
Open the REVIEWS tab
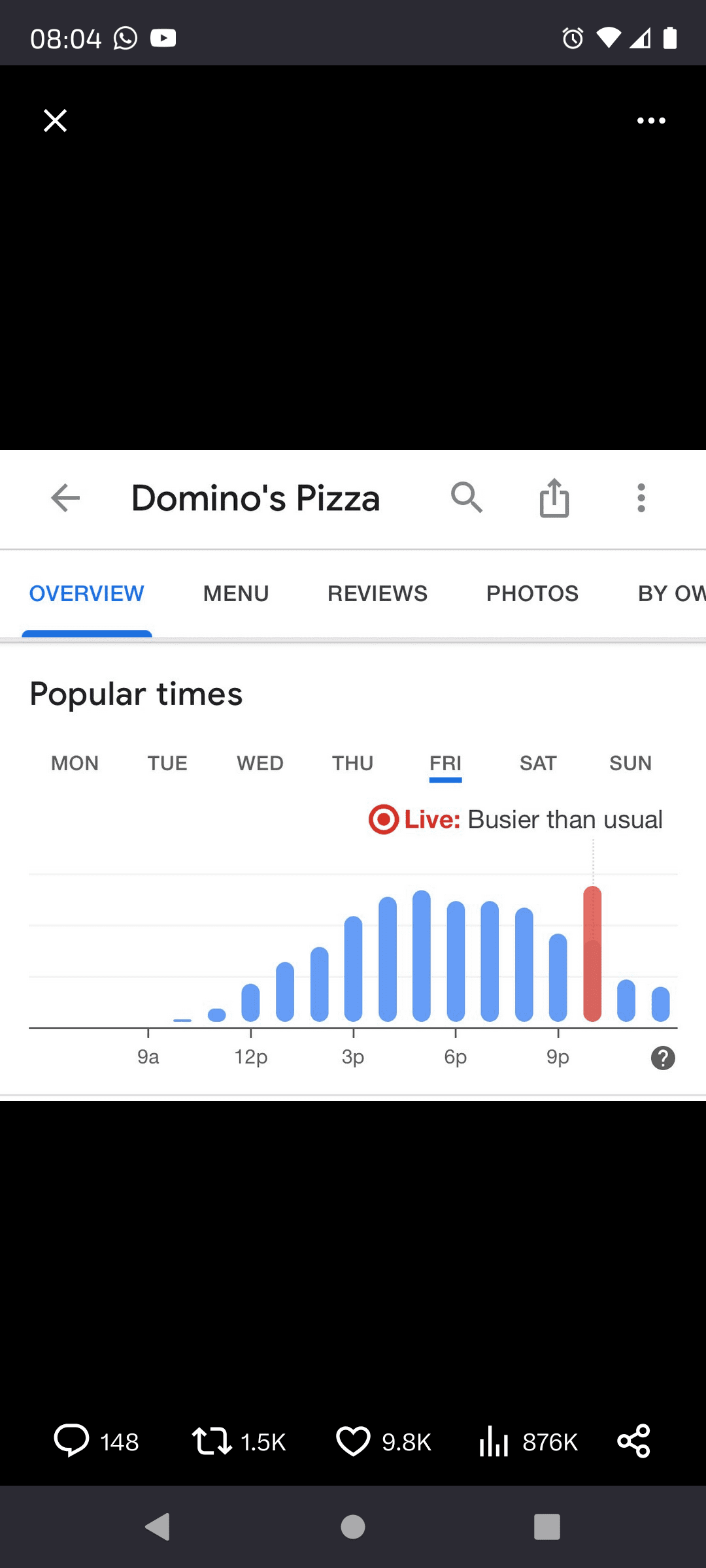pyautogui.click(x=377, y=593)
